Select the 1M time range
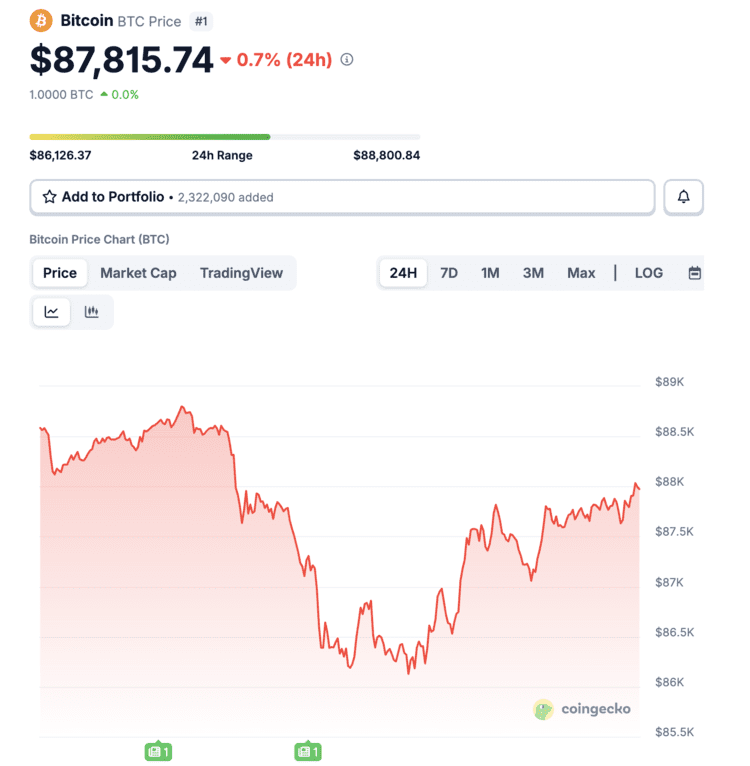The width and height of the screenshot is (750, 766). pyautogui.click(x=490, y=273)
